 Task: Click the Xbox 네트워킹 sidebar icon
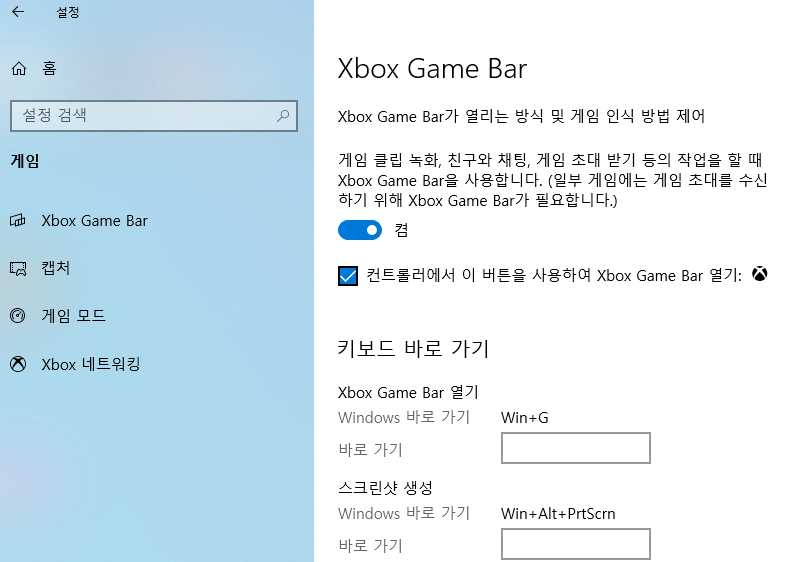coord(18,364)
